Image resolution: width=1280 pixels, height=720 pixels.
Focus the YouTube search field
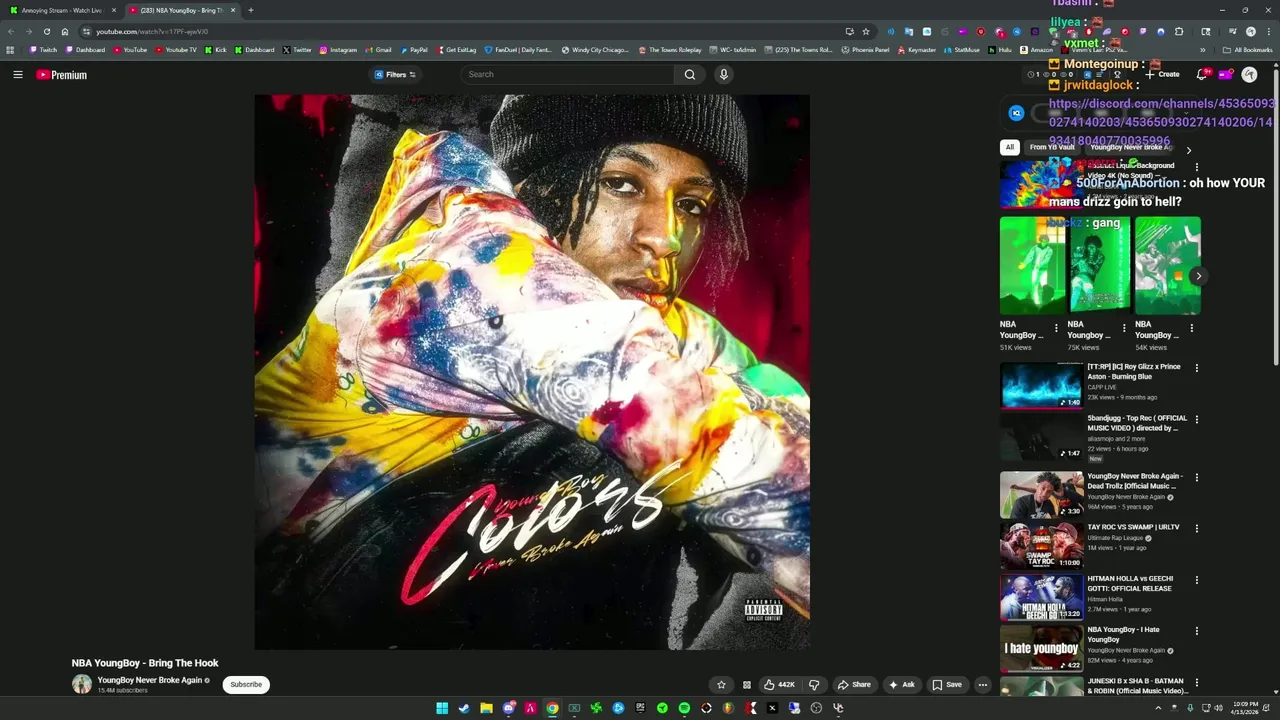point(568,74)
